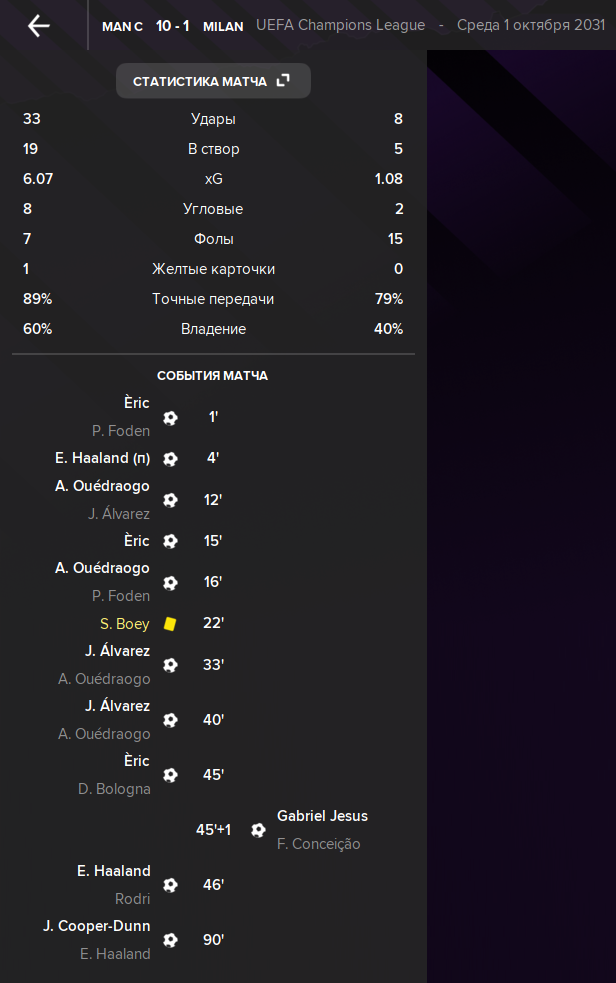Viewport: 616px width, 983px height.
Task: Click the xG statistic row
Action: [213, 179]
